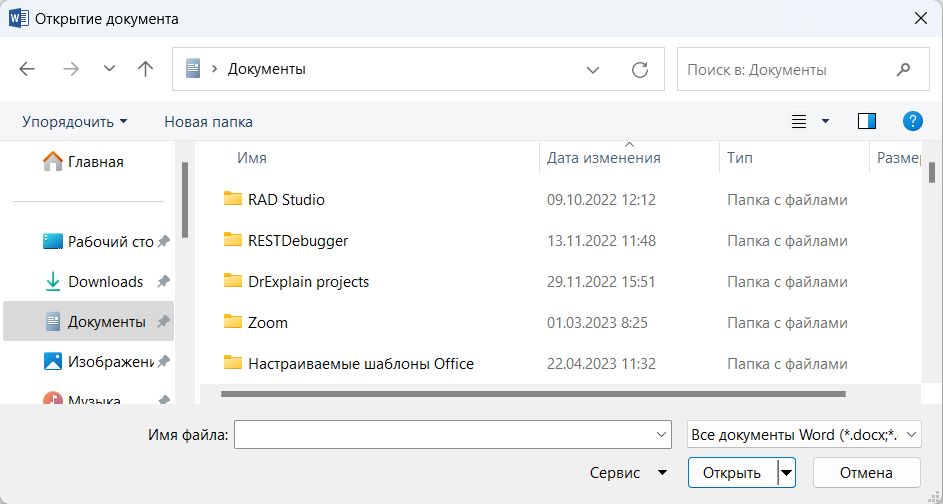Click the search magnifier icon
The height and width of the screenshot is (504, 943).
click(x=904, y=70)
